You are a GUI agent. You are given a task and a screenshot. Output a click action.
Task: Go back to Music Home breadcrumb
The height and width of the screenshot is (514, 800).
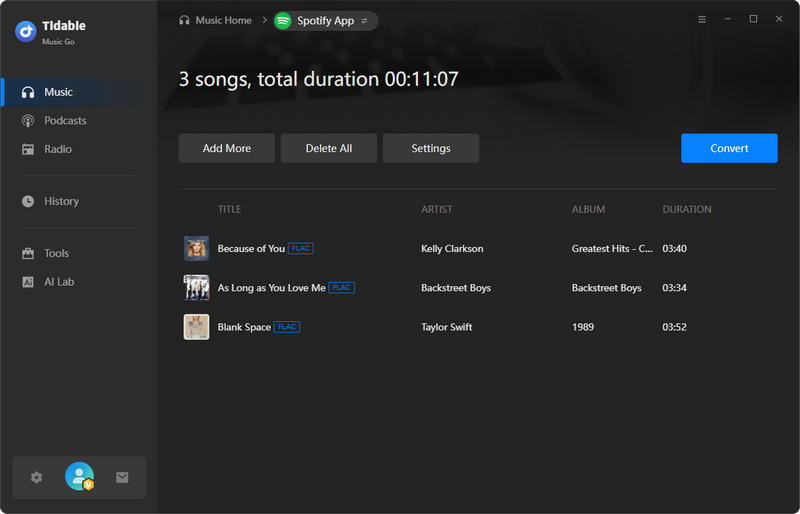coord(215,20)
